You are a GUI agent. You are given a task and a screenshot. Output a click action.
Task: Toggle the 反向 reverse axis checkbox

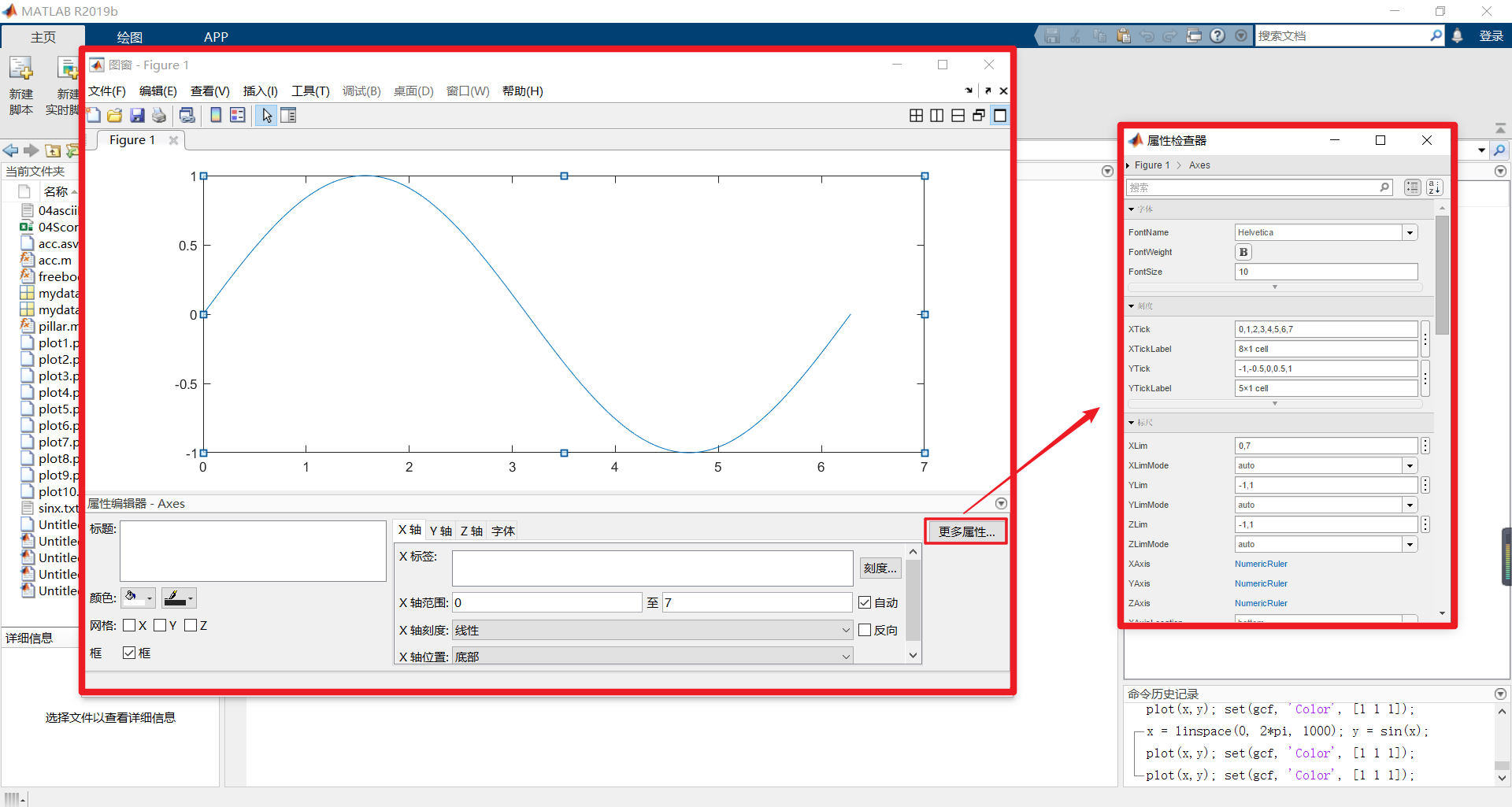tap(865, 630)
